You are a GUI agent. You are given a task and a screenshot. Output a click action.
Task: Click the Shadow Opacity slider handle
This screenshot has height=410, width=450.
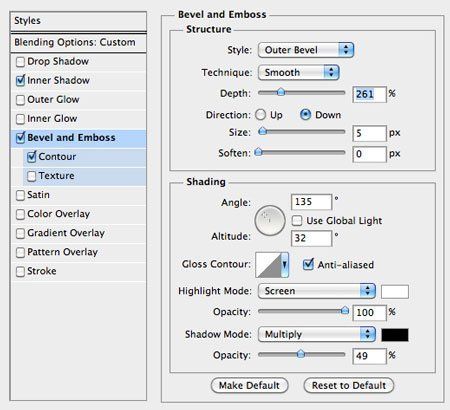coord(301,354)
